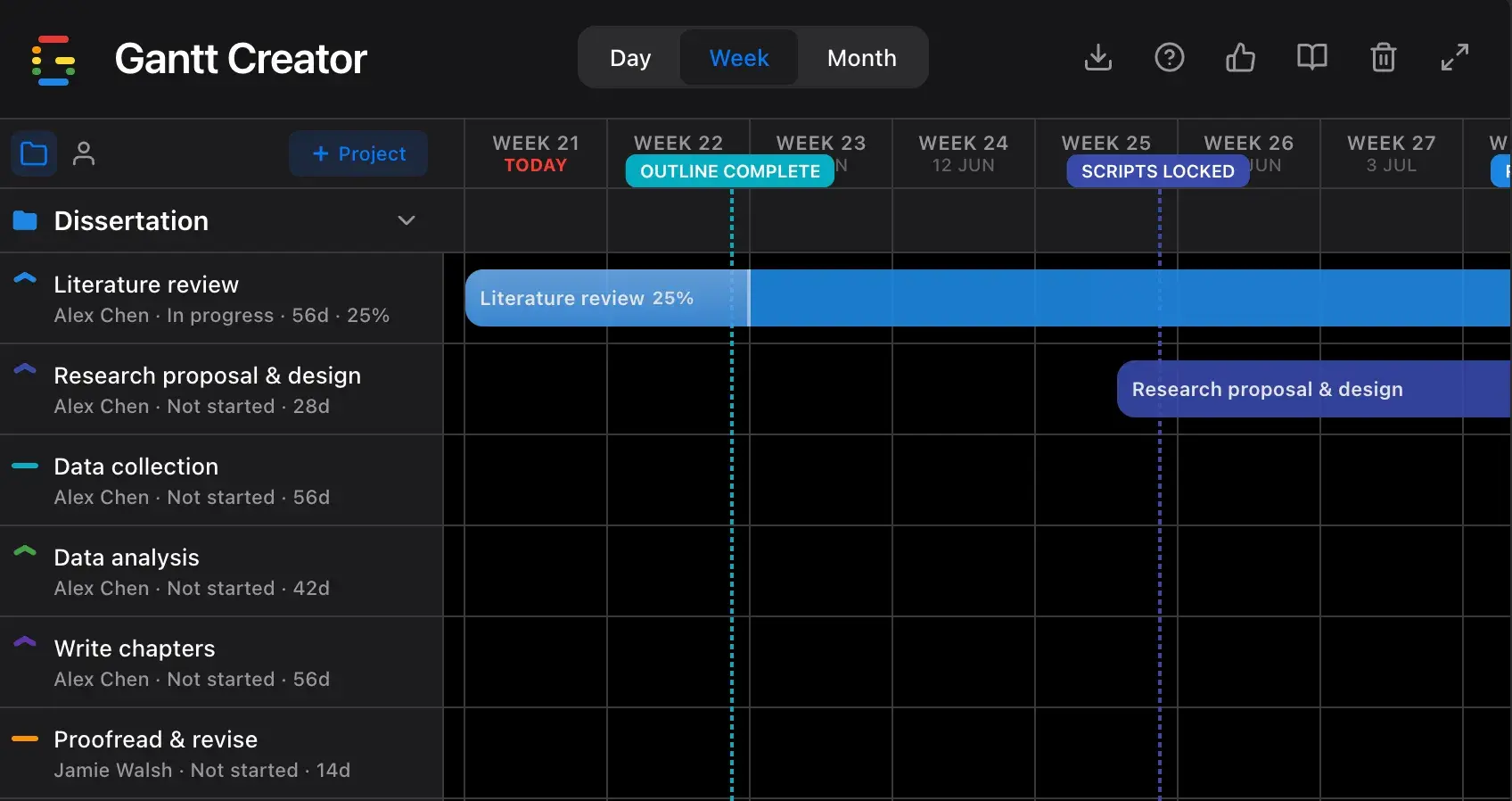Click the Gantt Creator title text

pos(241,59)
